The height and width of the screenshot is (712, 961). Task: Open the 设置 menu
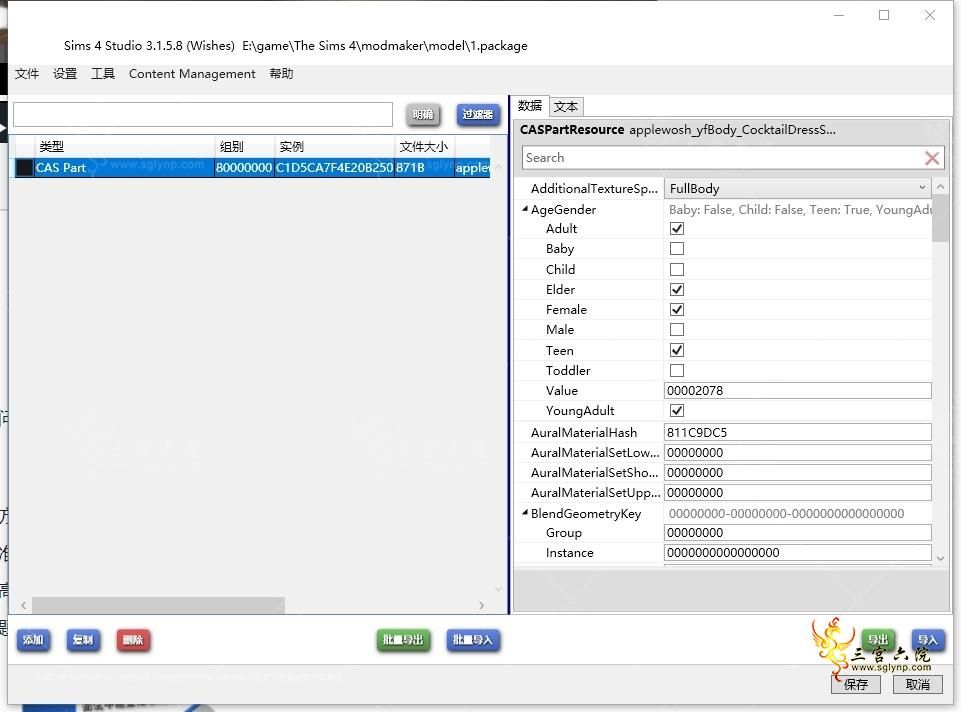[x=65, y=74]
